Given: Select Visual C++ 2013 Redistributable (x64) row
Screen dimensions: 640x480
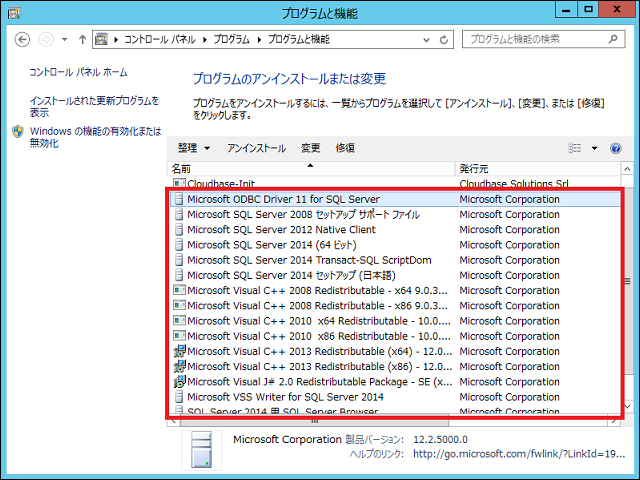Looking at the screenshot, I should point(394,351).
